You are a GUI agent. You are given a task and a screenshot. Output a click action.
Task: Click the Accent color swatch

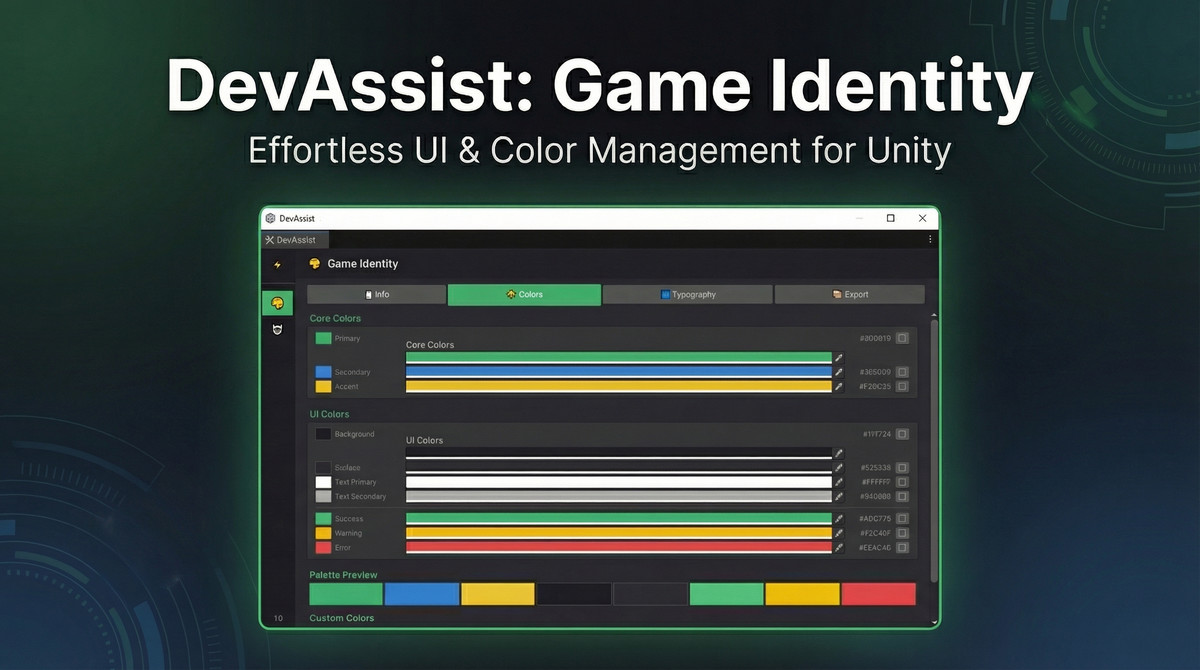click(323, 386)
